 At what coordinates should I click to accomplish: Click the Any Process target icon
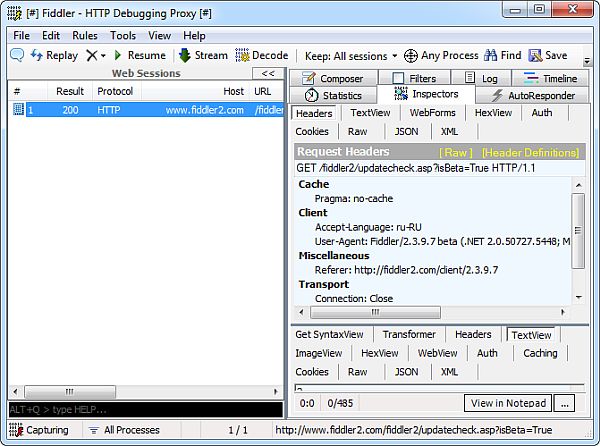pyautogui.click(x=410, y=56)
